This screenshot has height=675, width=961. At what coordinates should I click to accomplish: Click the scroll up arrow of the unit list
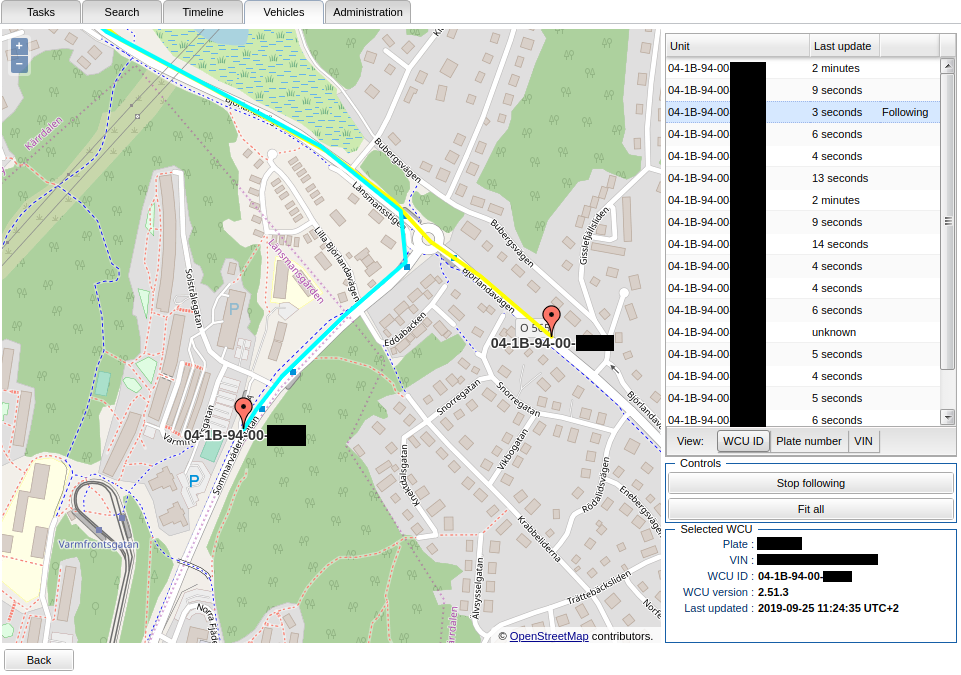[948, 66]
